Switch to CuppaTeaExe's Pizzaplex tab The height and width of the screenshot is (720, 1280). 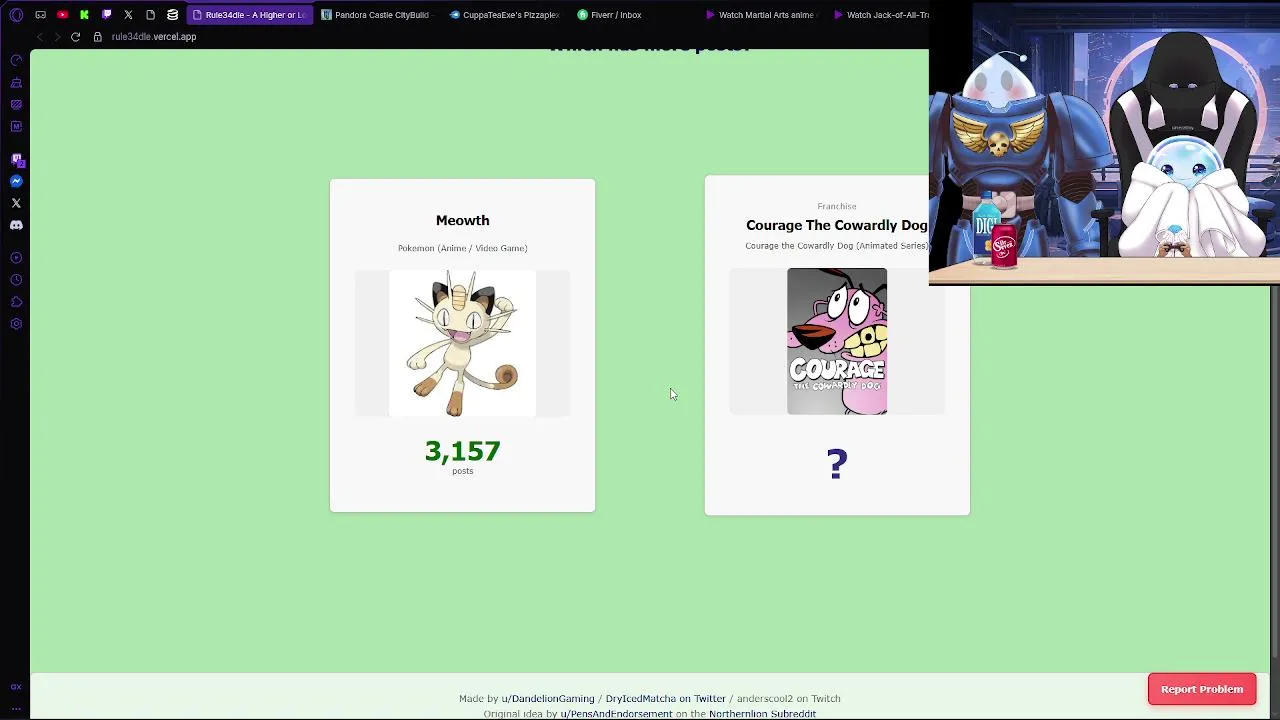[x=504, y=15]
